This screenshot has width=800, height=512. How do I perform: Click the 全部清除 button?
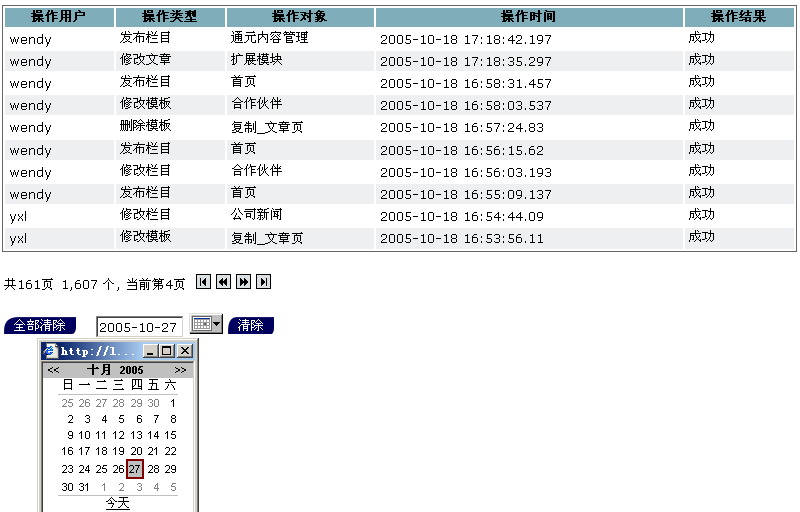40,325
